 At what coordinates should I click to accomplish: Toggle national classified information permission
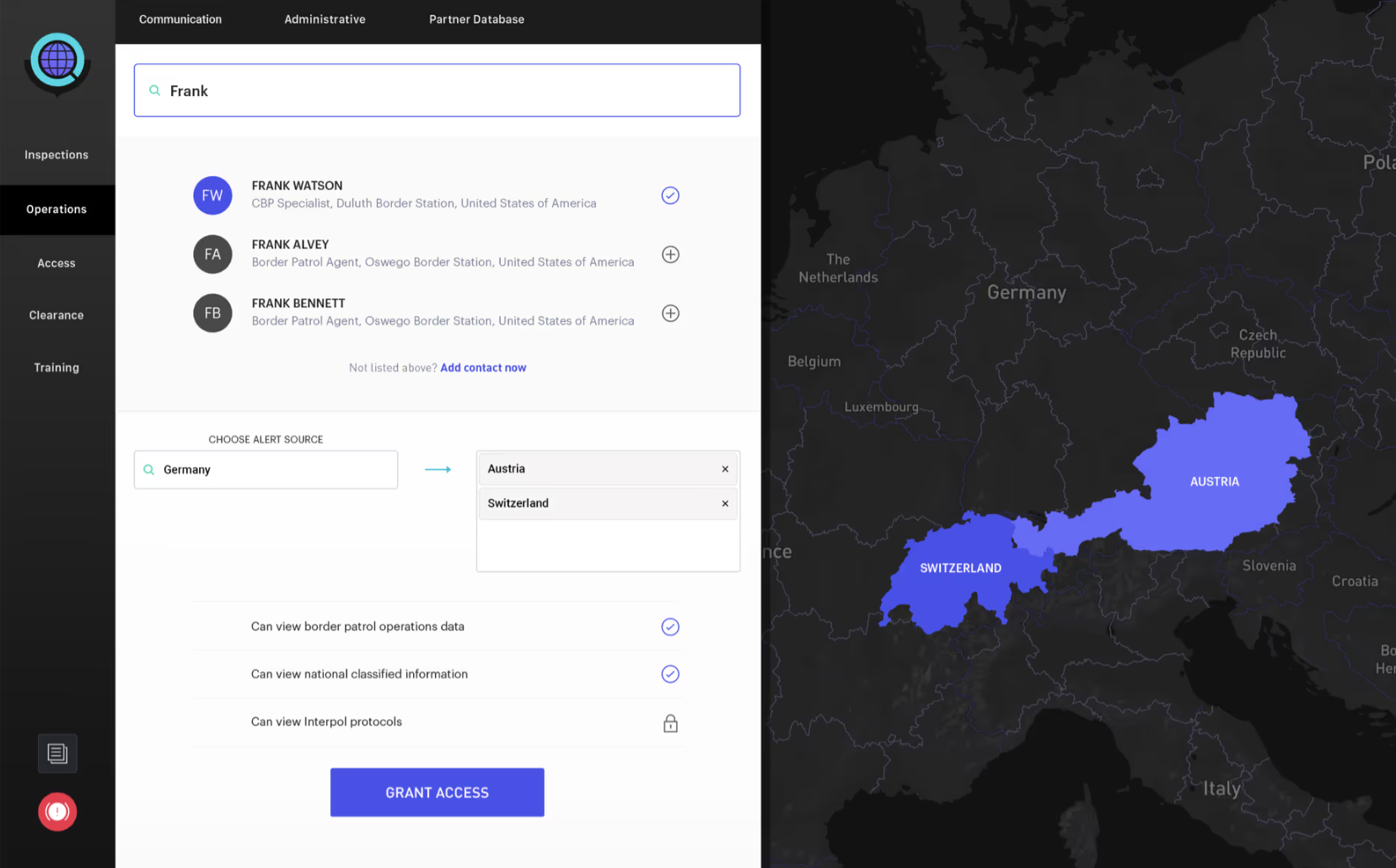[x=670, y=674]
